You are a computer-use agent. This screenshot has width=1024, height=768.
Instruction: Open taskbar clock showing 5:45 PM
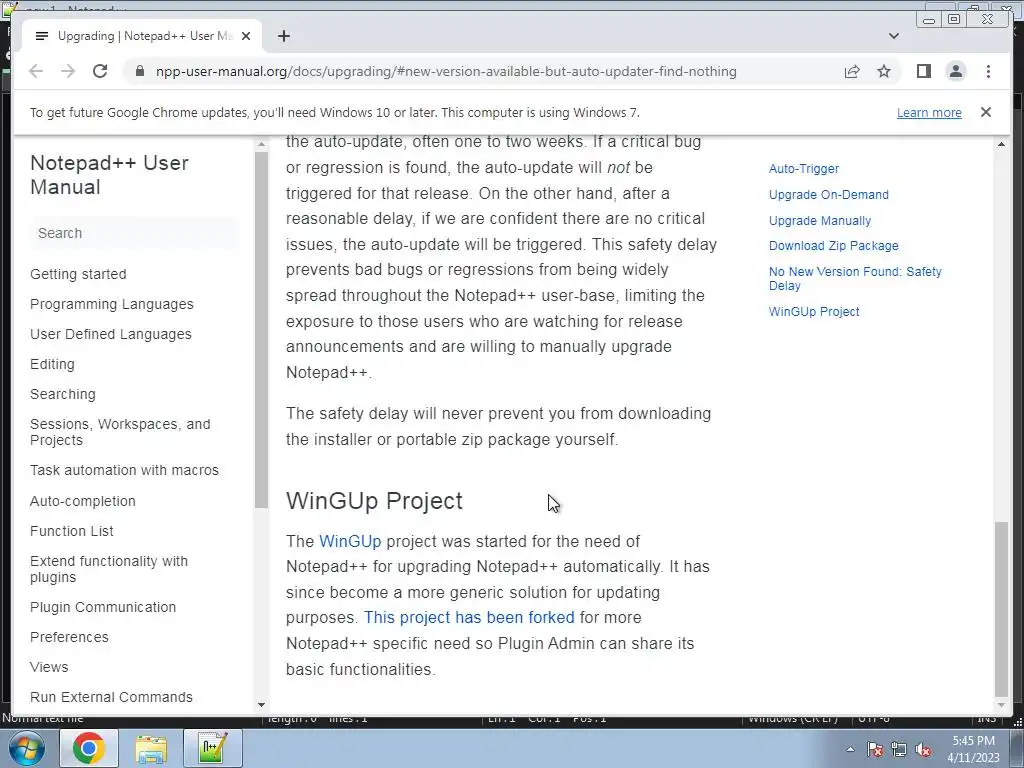[x=974, y=749]
